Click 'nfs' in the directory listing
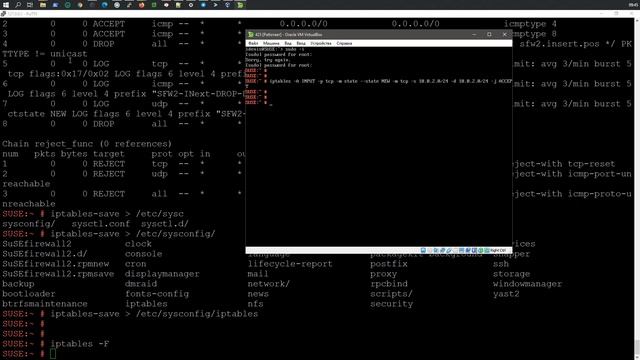 coord(256,304)
